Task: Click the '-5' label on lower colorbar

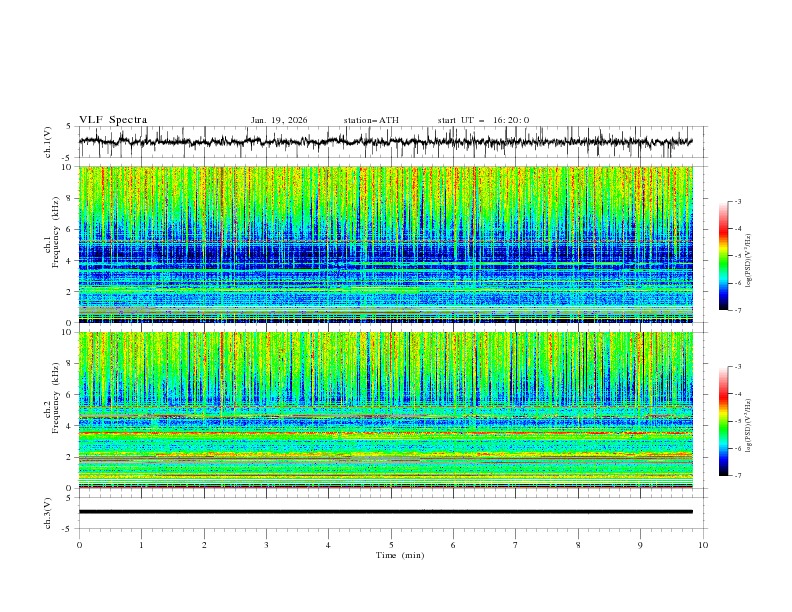Action: [x=738, y=421]
